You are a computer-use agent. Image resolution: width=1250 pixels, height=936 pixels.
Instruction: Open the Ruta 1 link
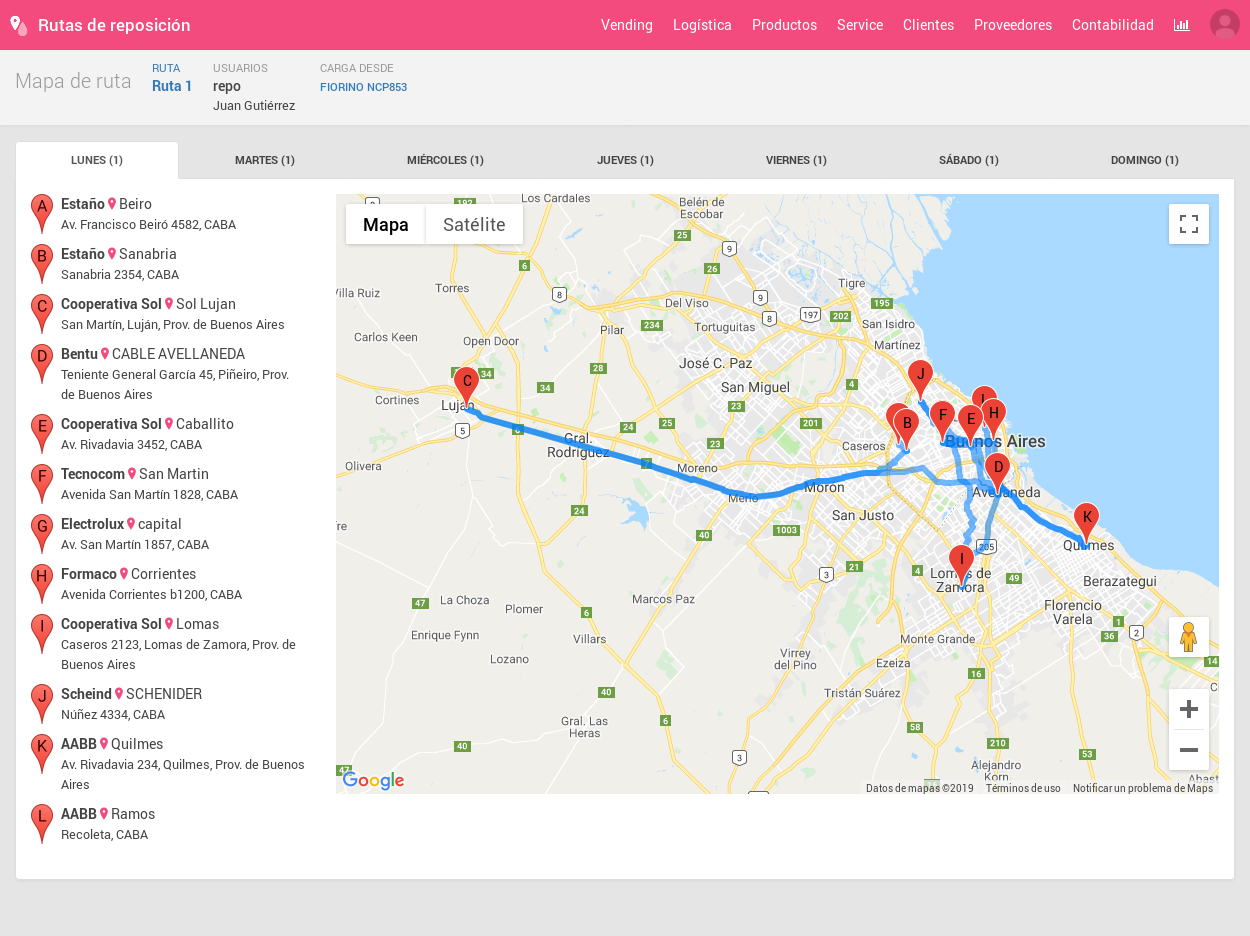coord(172,86)
